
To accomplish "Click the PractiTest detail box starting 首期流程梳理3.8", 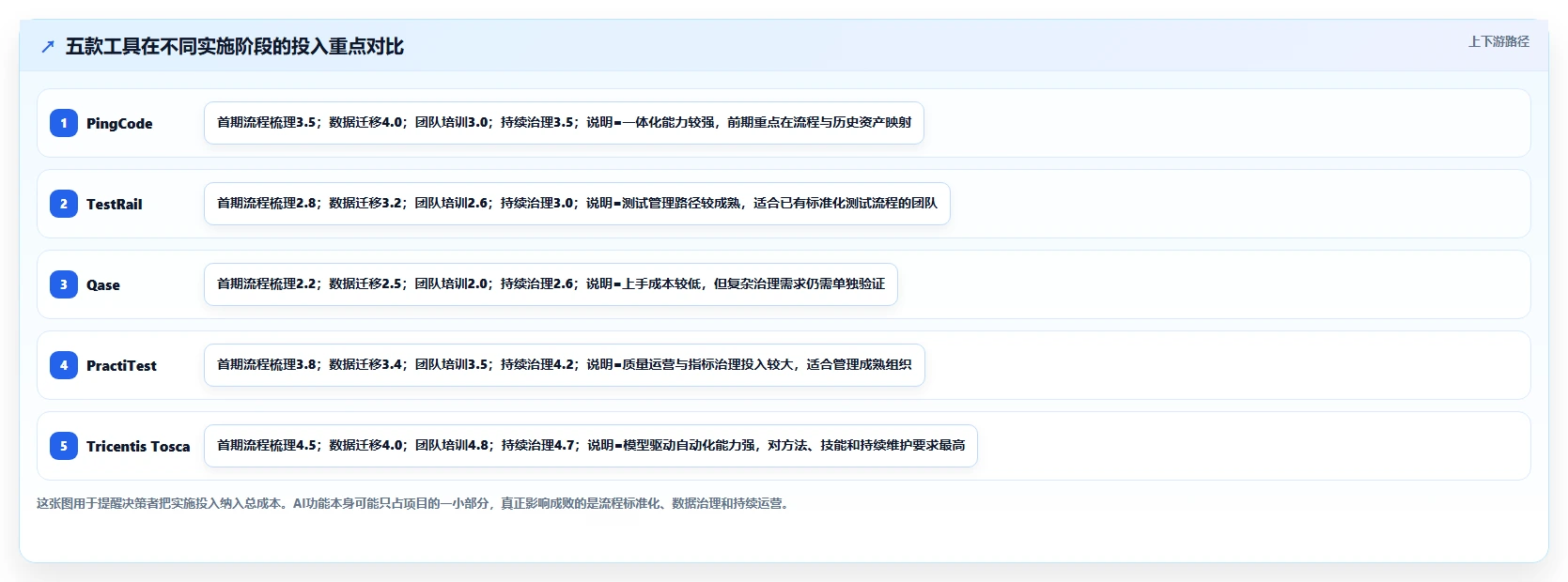I will click(x=565, y=365).
